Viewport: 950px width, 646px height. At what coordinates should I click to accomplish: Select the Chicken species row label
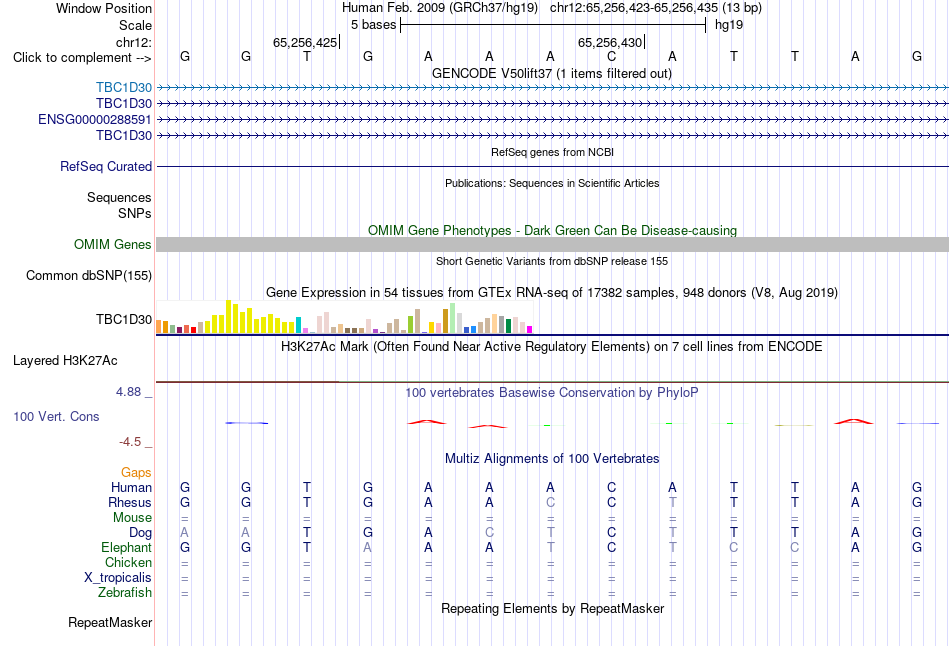point(128,563)
